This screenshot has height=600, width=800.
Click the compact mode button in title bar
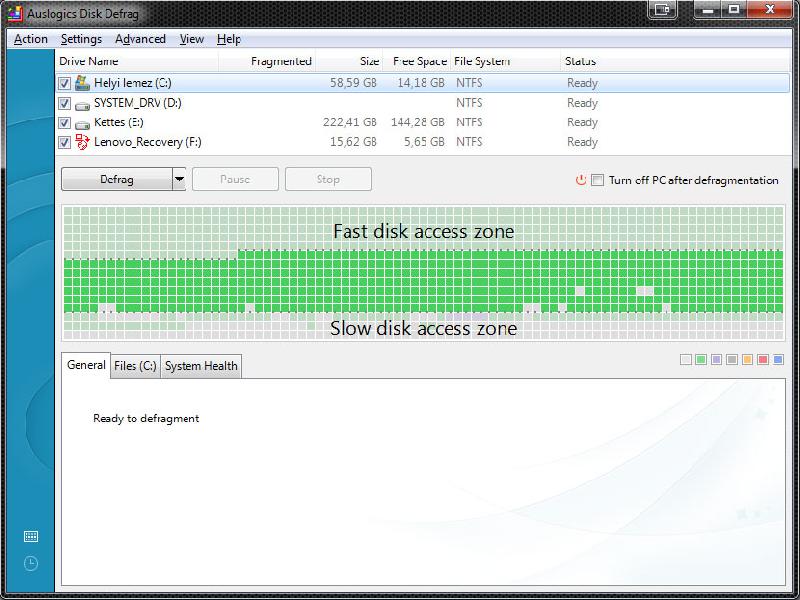click(662, 10)
